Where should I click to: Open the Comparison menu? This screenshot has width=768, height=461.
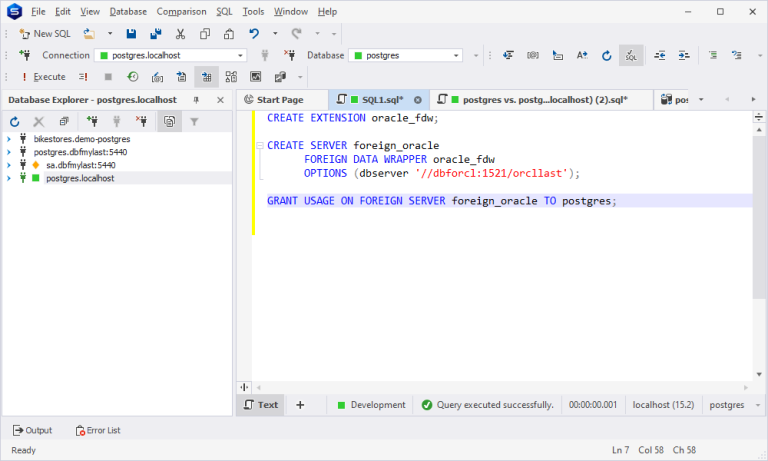[181, 12]
